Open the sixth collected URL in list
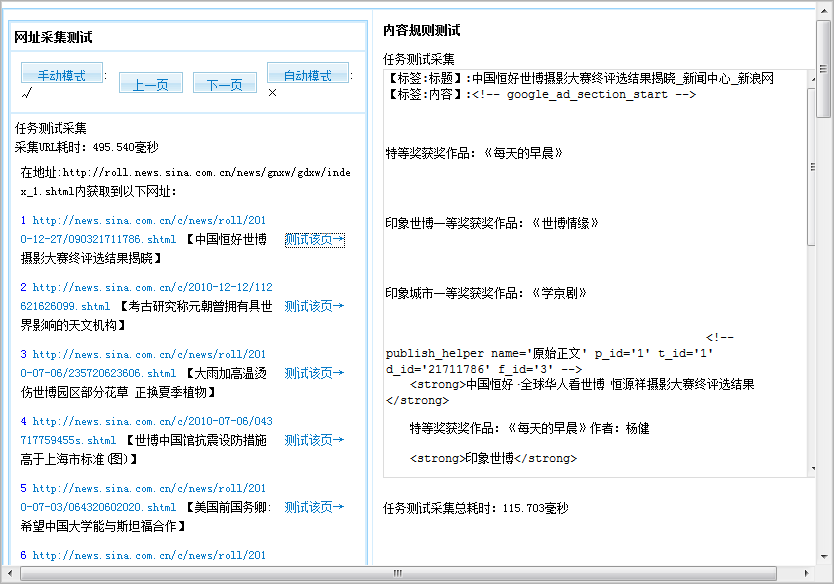Screen dimensions: 834x584 coord(149,555)
